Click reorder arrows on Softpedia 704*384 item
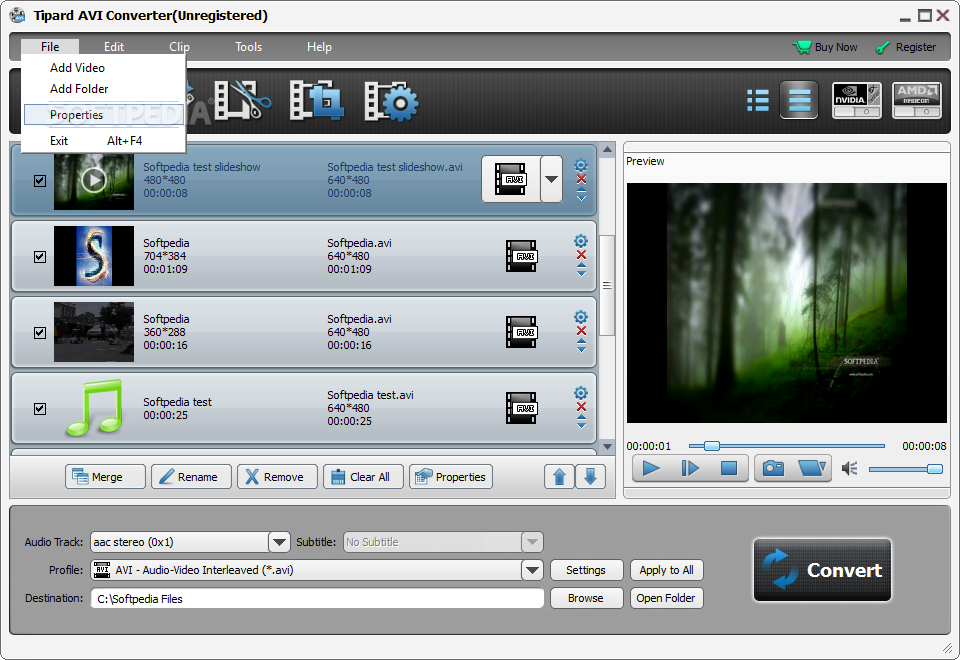The width and height of the screenshot is (960, 660). click(582, 270)
